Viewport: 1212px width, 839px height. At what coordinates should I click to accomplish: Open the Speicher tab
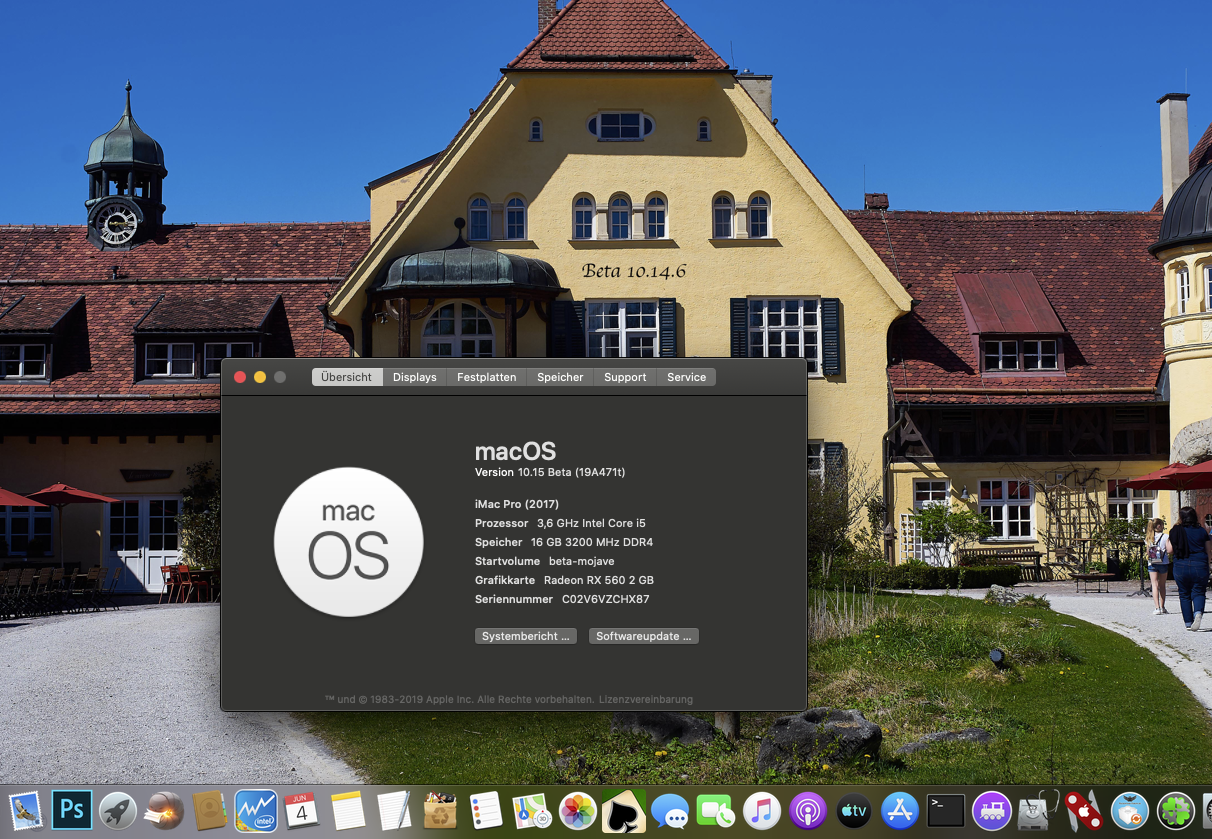(x=560, y=377)
